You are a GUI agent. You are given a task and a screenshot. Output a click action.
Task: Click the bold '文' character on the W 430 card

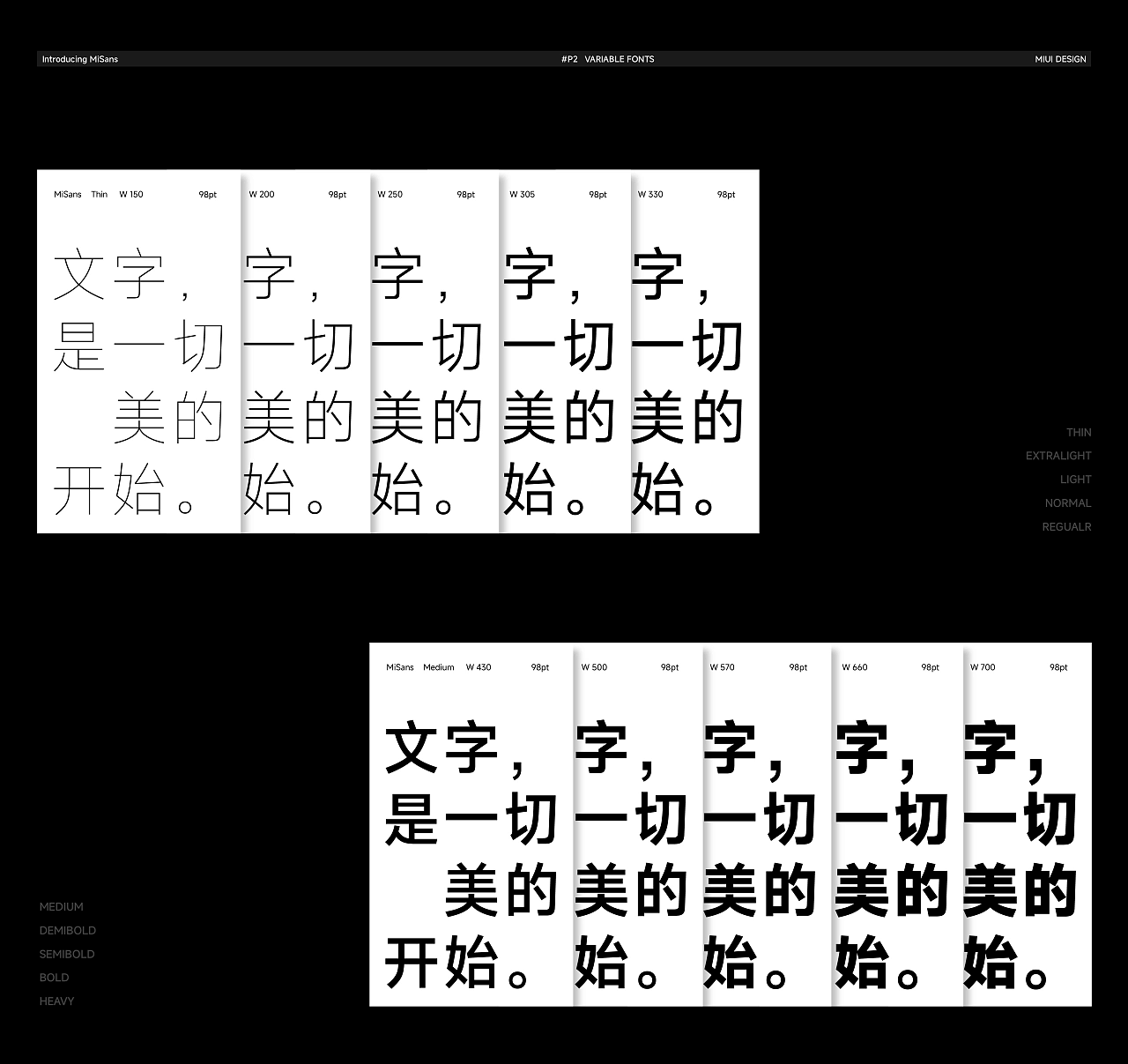tap(412, 748)
